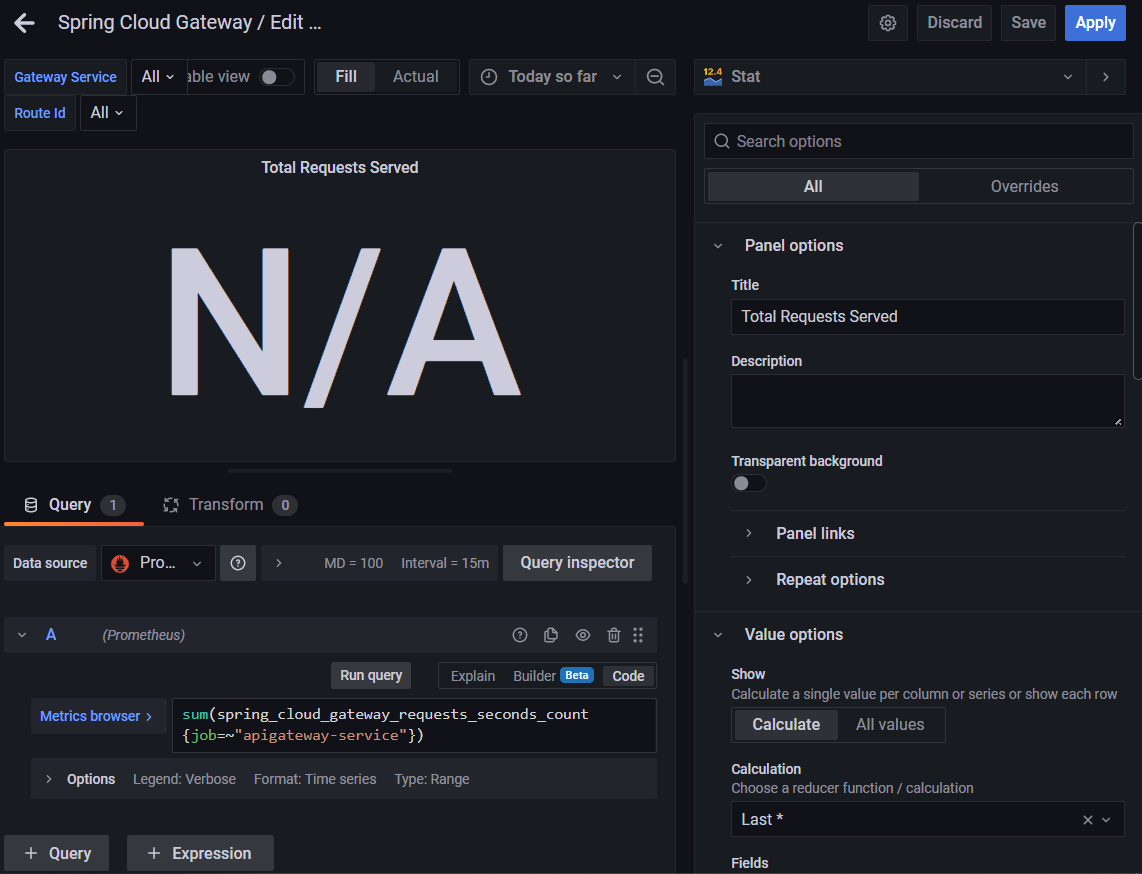Open the Calculation Last * dropdown

coord(927,820)
